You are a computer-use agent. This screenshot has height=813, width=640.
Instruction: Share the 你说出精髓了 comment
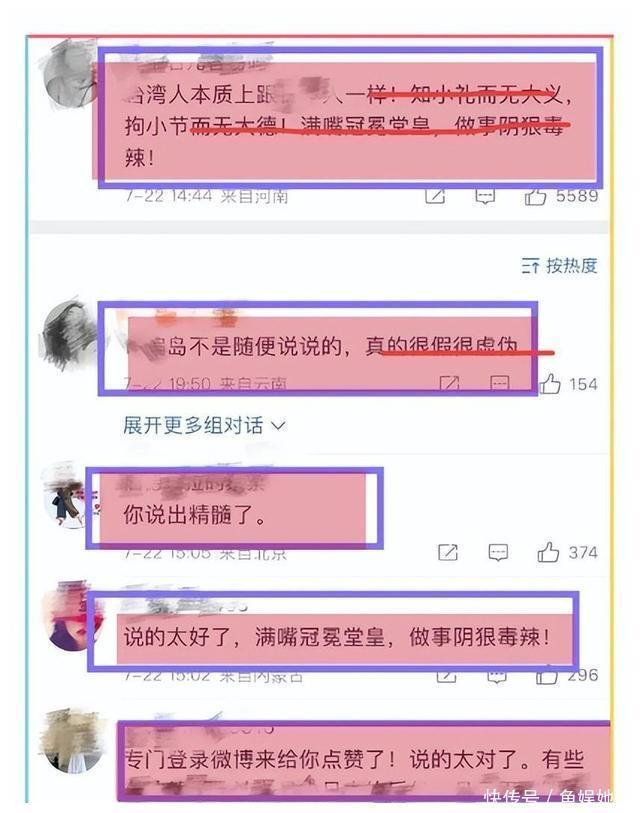(448, 552)
